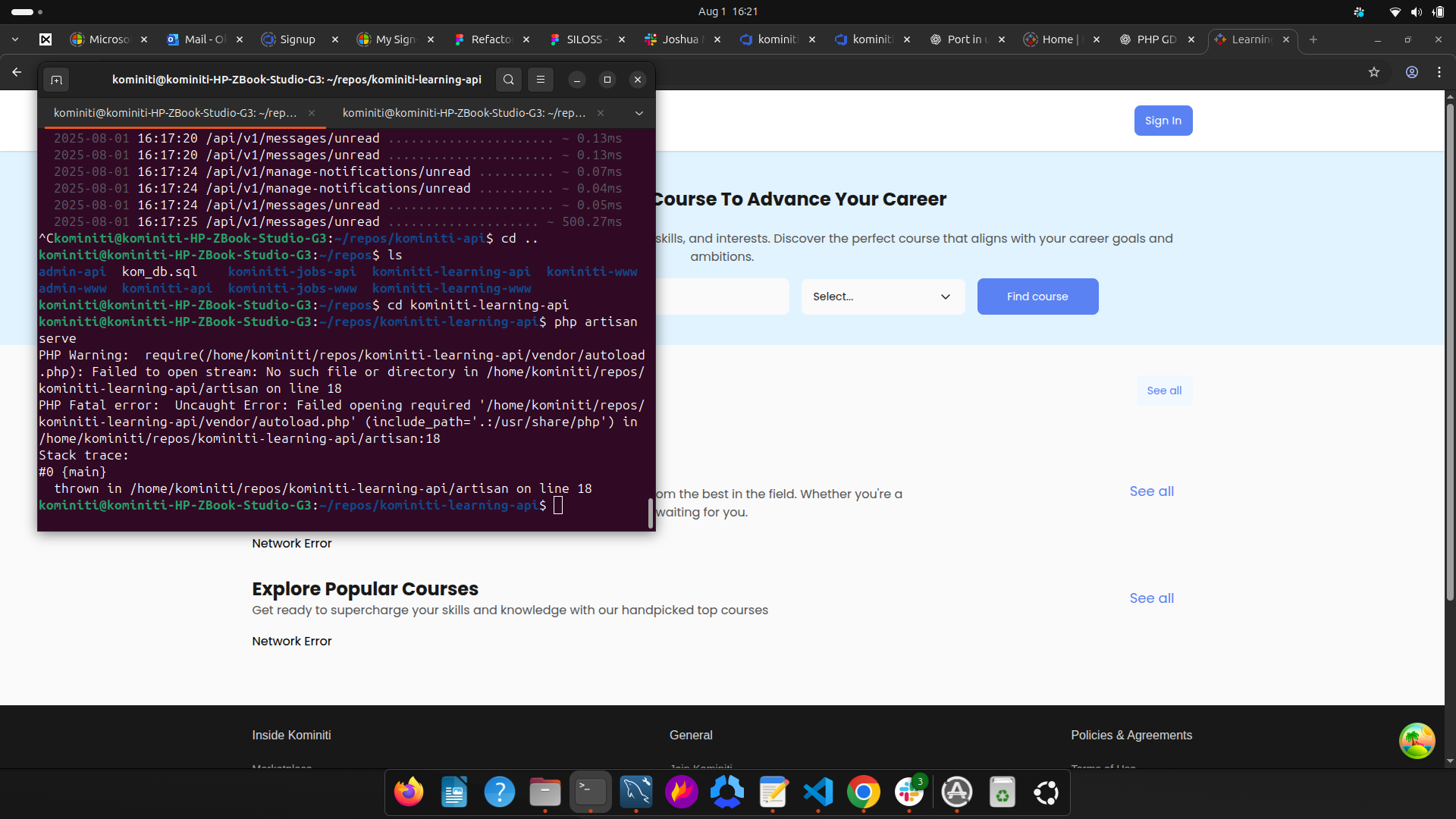Expand the Select... category dropdown
The height and width of the screenshot is (819, 1456).
(x=883, y=297)
